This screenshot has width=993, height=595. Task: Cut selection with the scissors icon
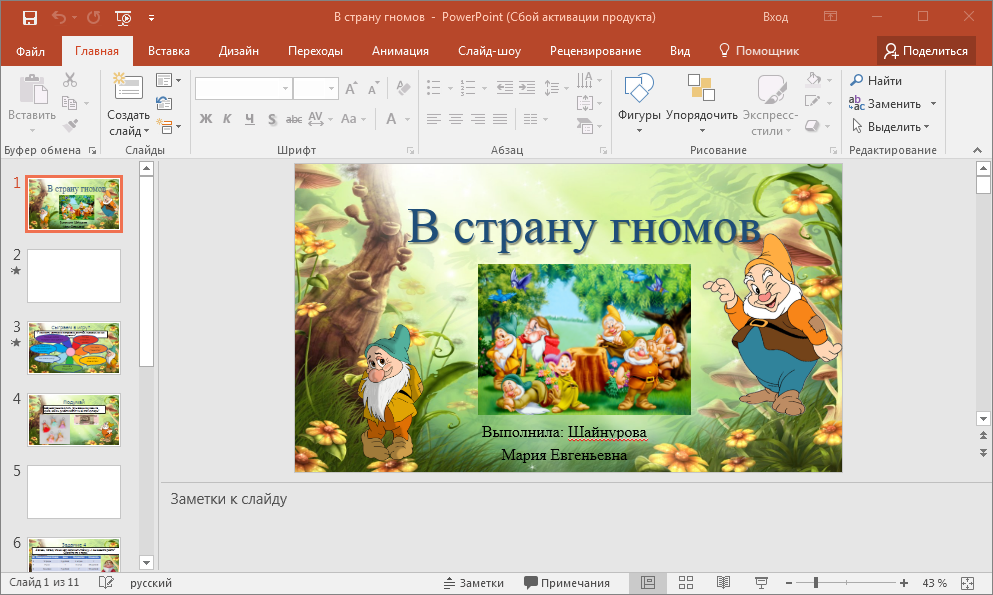tap(70, 80)
